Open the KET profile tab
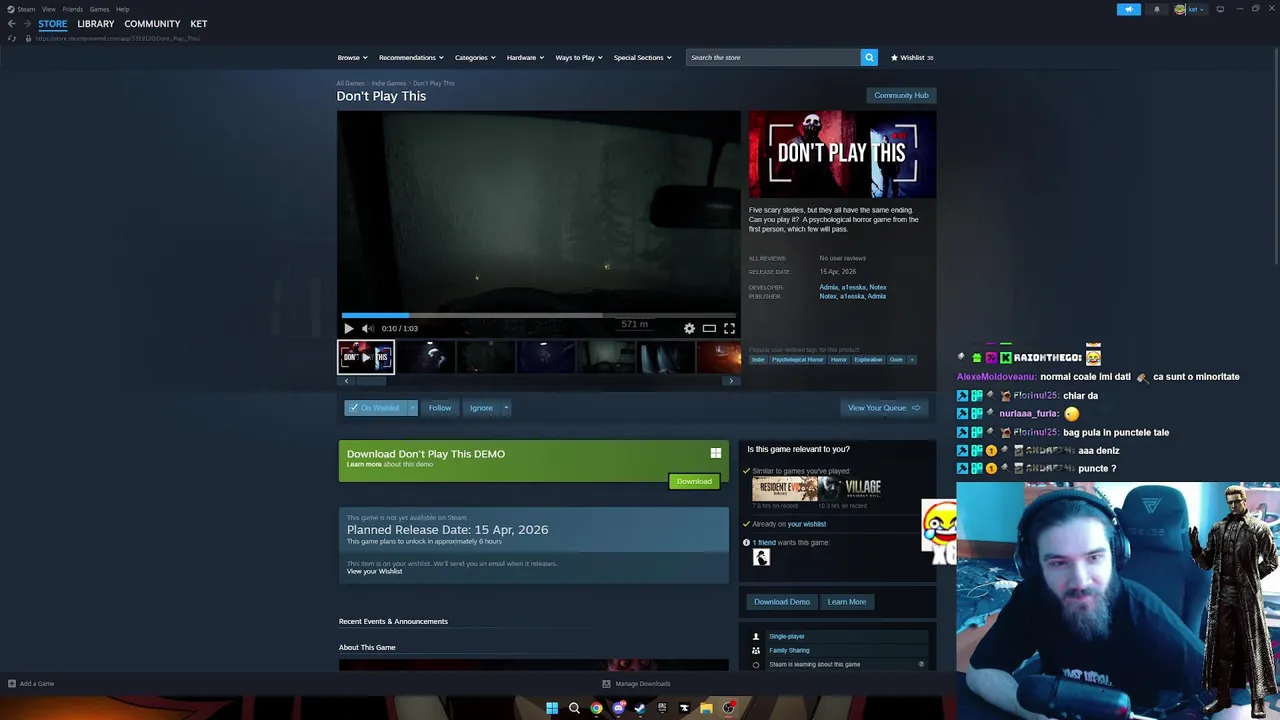This screenshot has width=1280, height=720. click(x=199, y=24)
